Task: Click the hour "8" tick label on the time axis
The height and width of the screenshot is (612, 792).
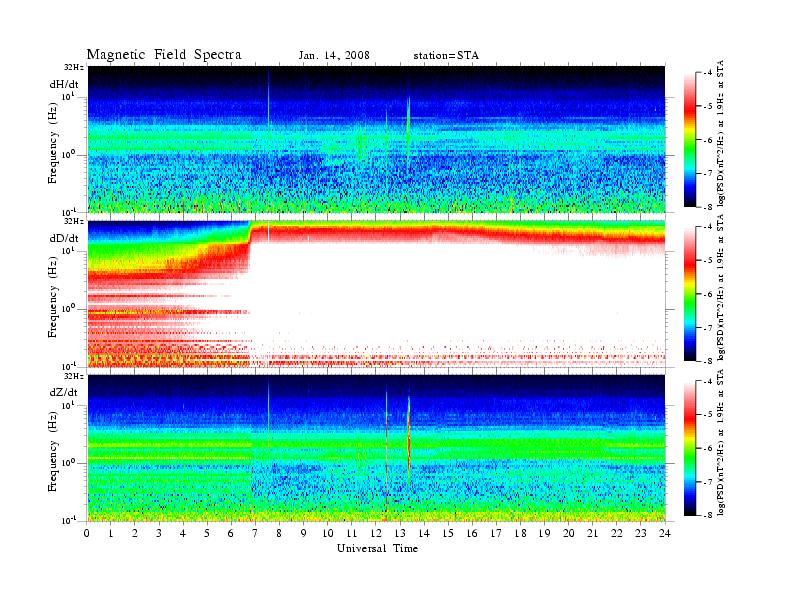Action: 279,534
